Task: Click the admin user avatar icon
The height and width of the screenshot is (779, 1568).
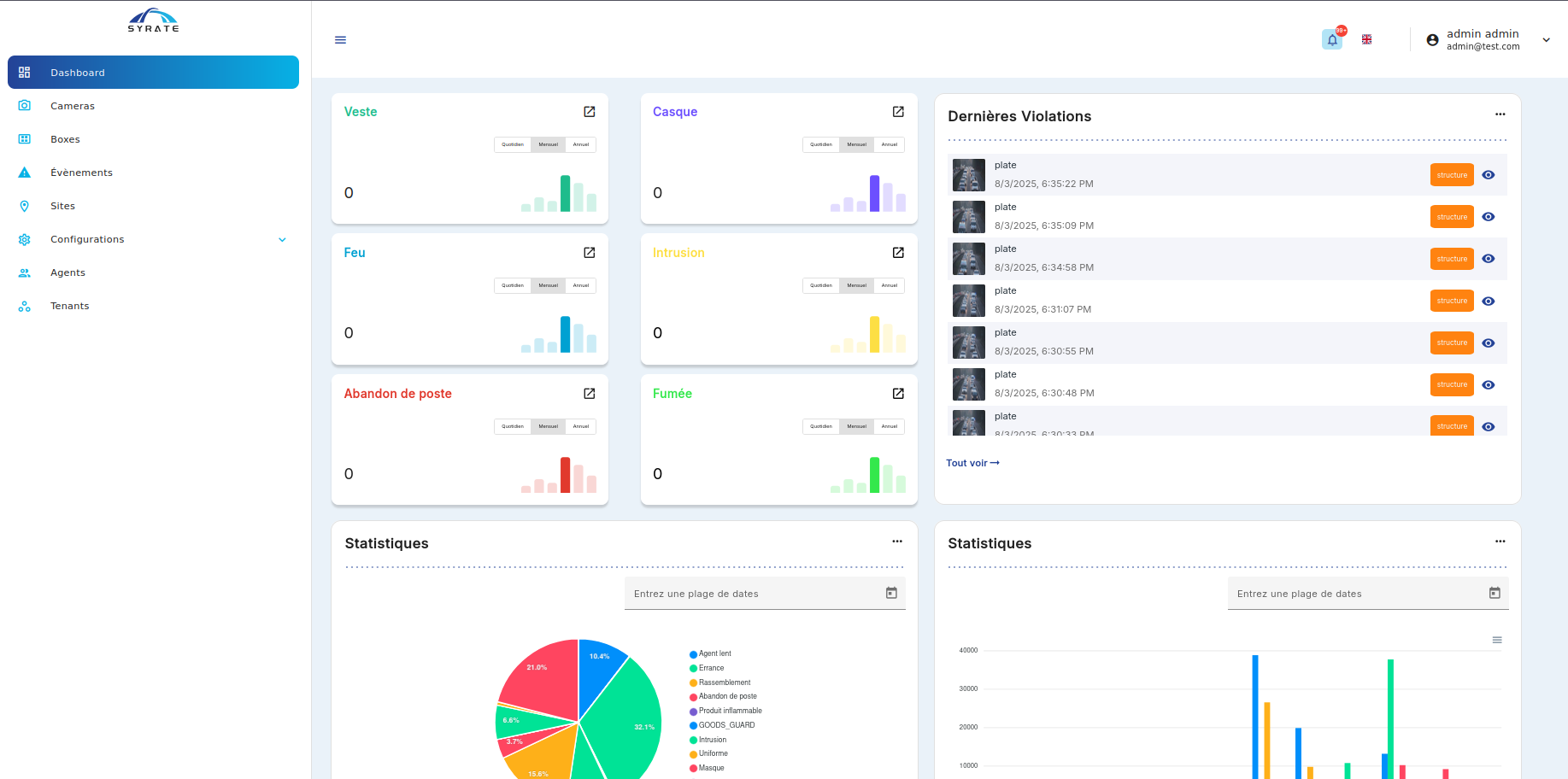Action: point(1433,40)
